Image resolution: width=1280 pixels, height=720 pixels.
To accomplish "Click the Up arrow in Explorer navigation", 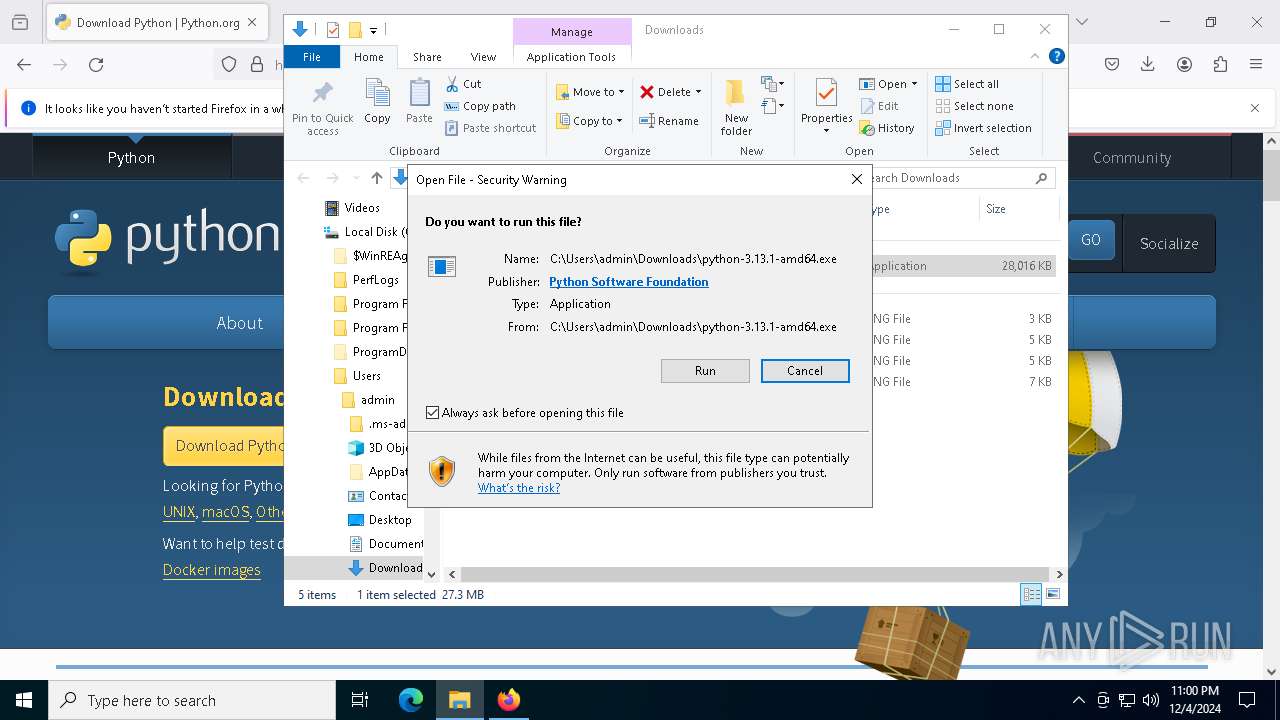I will pyautogui.click(x=376, y=178).
